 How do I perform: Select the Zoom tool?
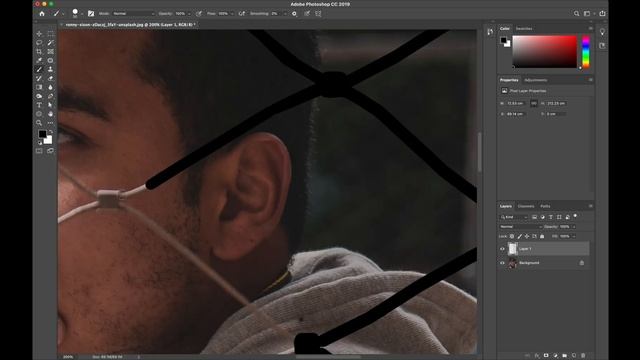[x=39, y=123]
